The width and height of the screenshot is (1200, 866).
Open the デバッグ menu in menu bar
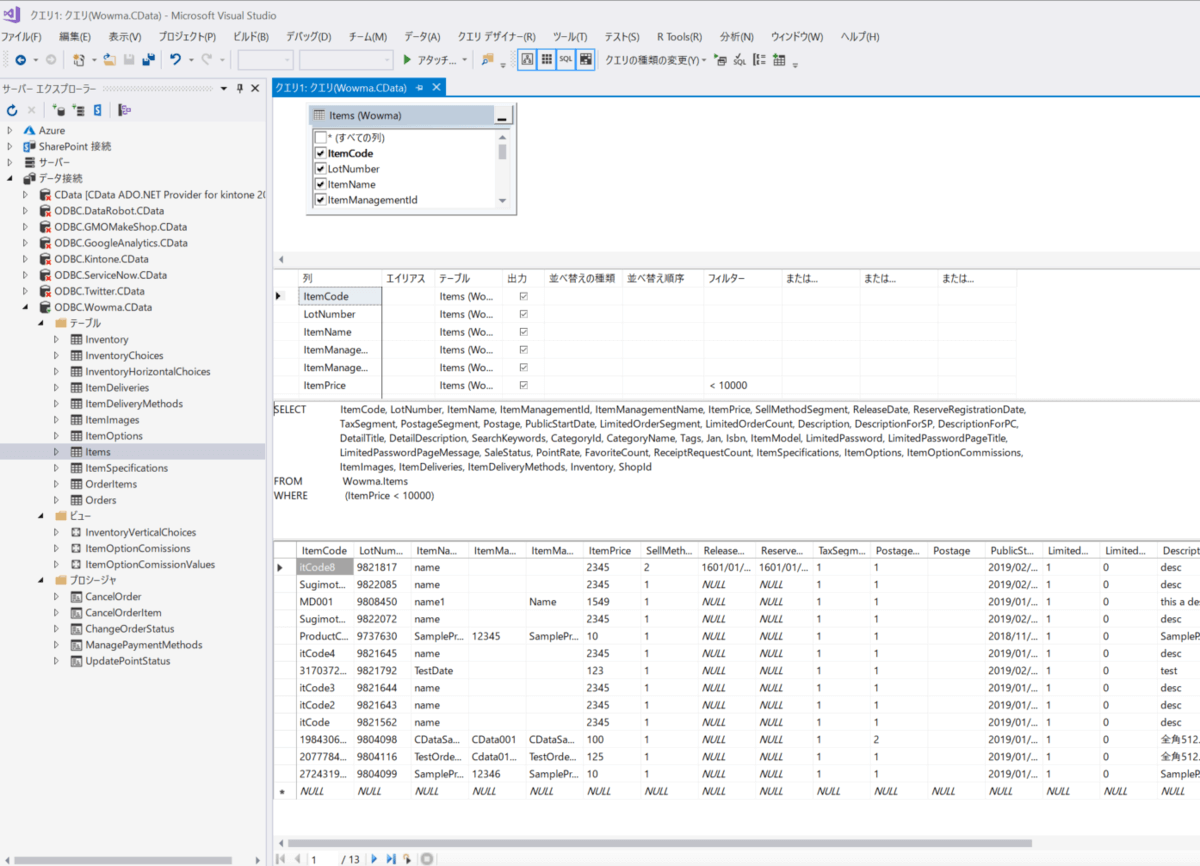pyautogui.click(x=308, y=37)
